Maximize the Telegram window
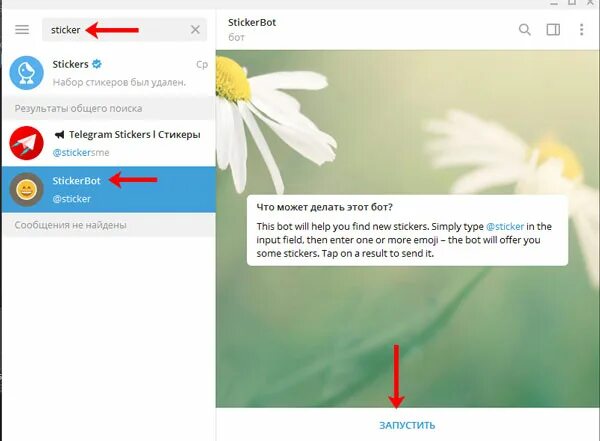Screen dimensions: 600x441 coord(572,2)
